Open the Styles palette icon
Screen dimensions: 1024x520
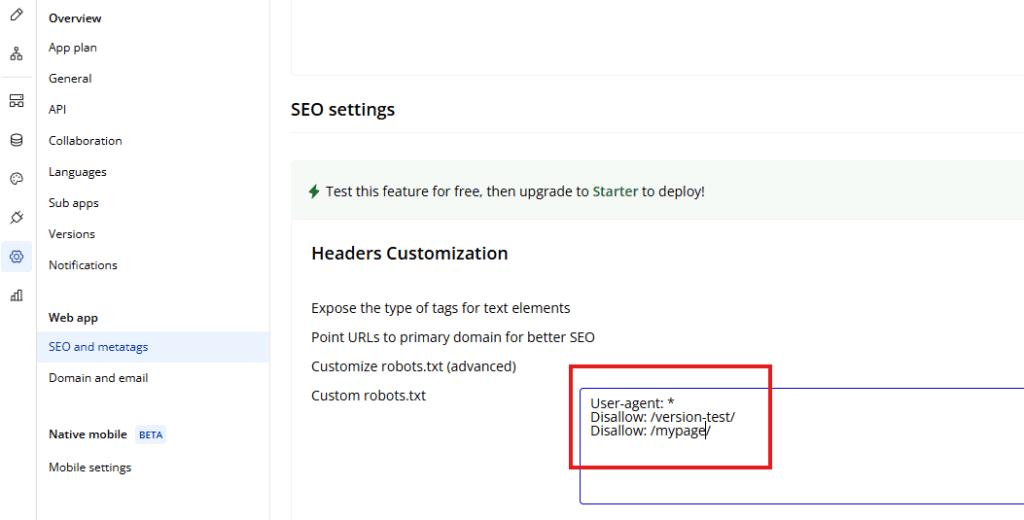click(16, 179)
